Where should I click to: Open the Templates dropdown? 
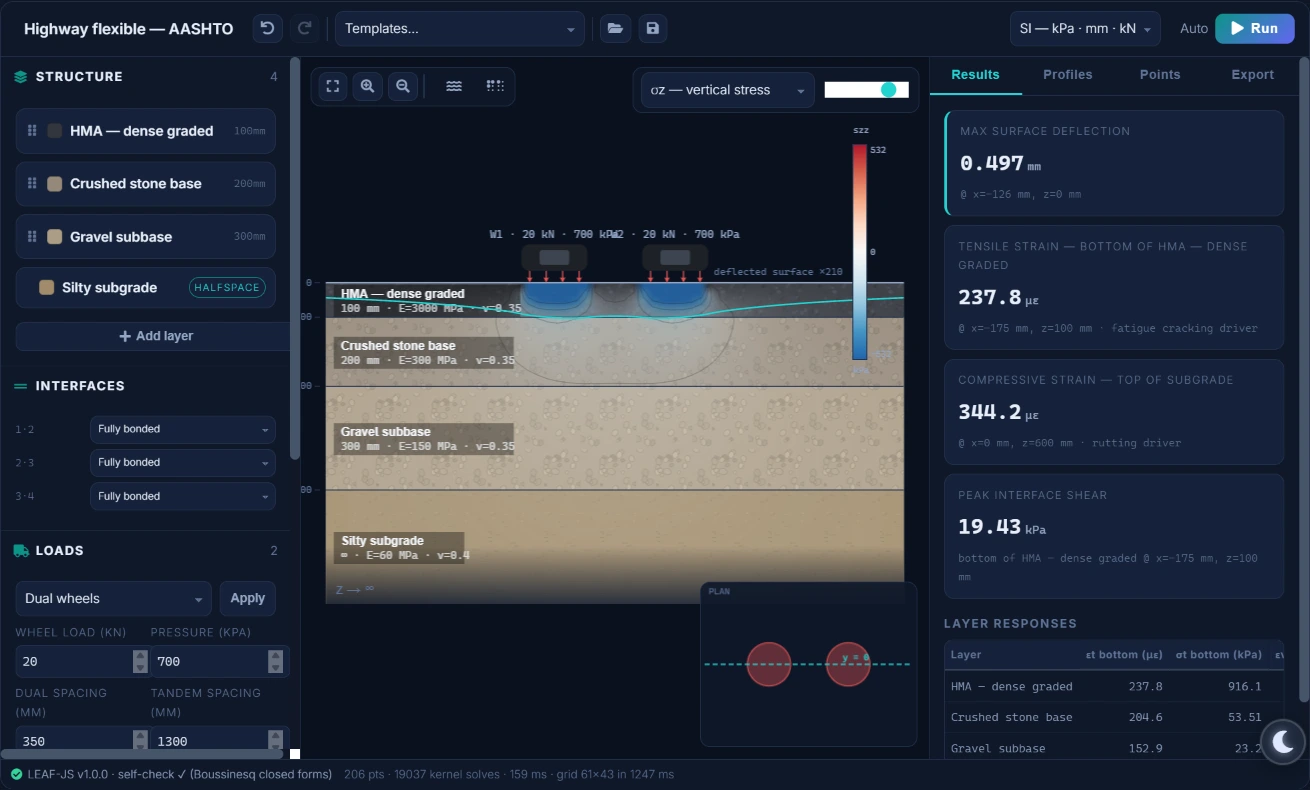tap(460, 28)
